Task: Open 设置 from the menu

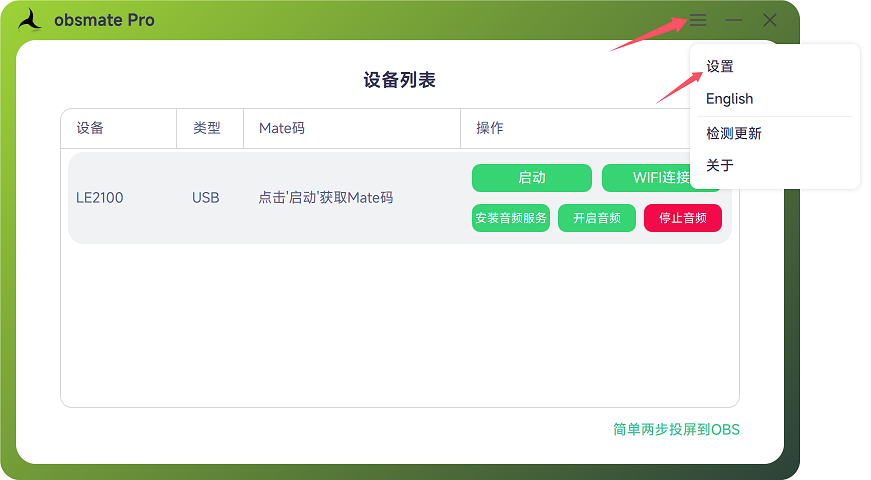Action: [x=720, y=67]
